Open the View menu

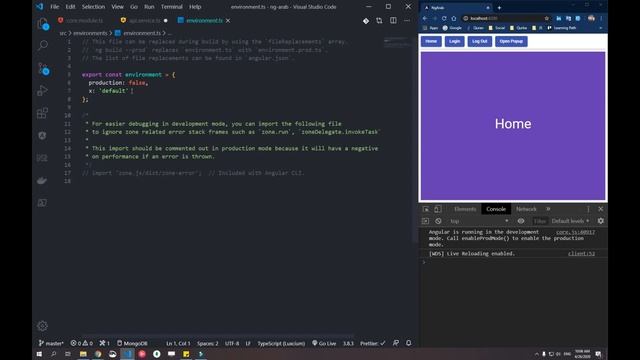tap(117, 7)
